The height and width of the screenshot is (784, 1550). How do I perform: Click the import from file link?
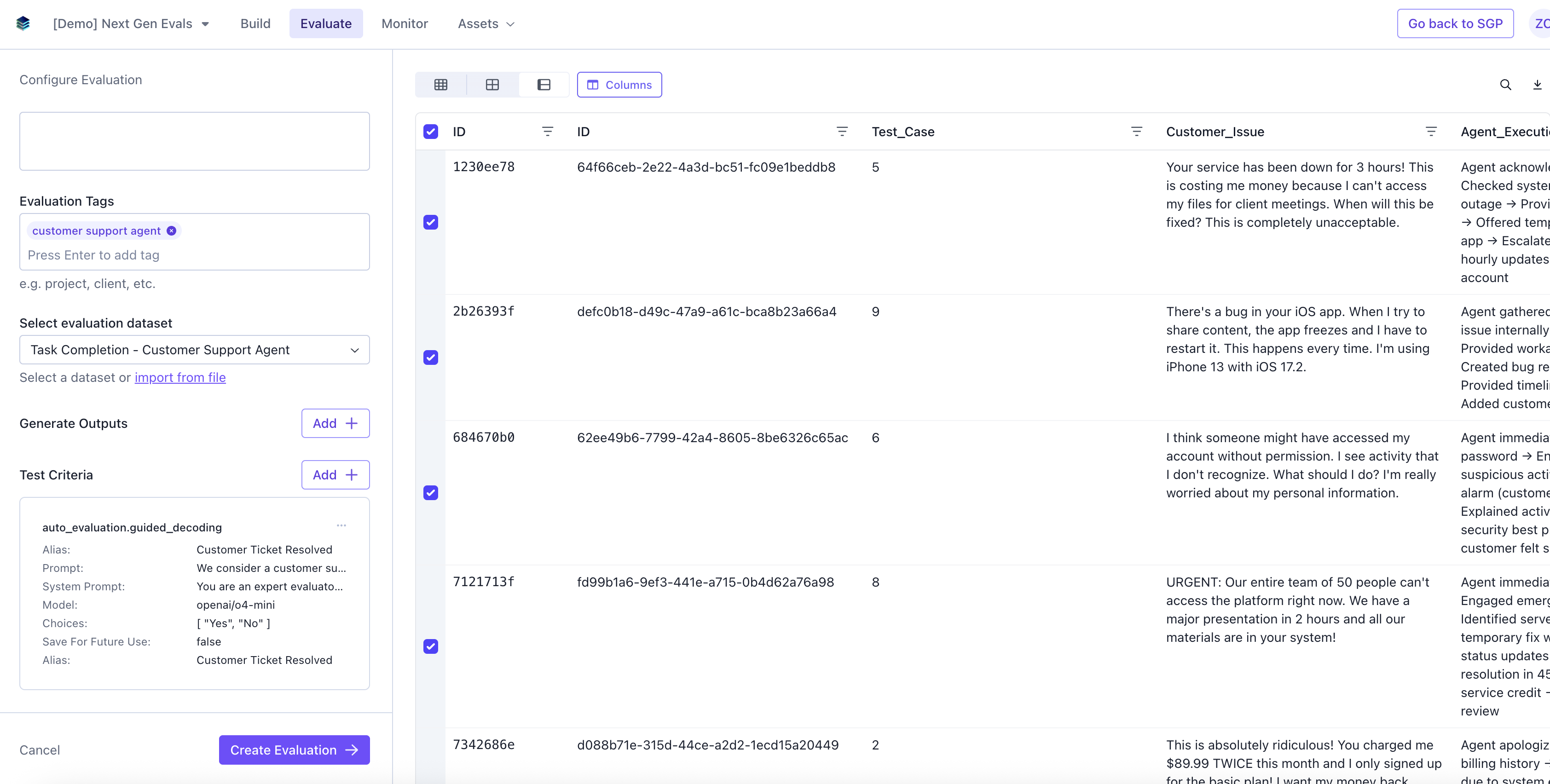point(180,378)
